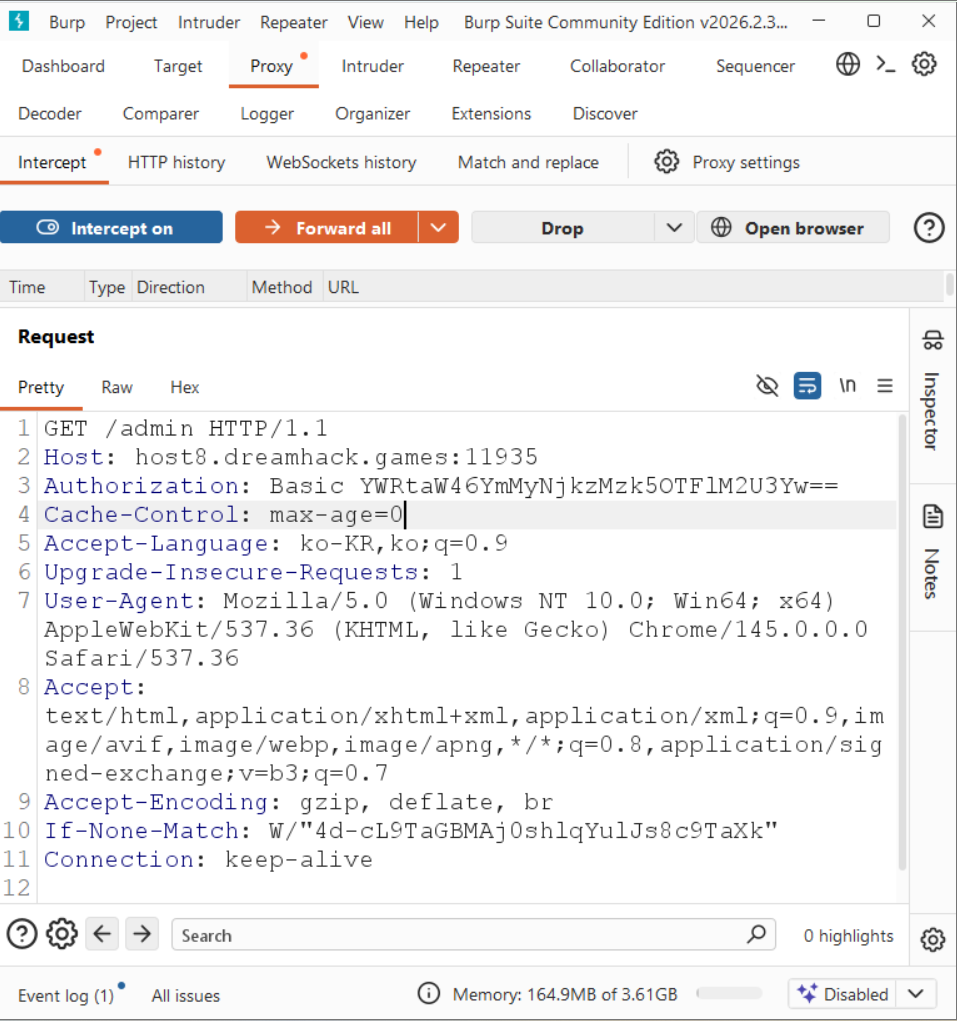
Task: Open the View menu
Action: pos(365,22)
